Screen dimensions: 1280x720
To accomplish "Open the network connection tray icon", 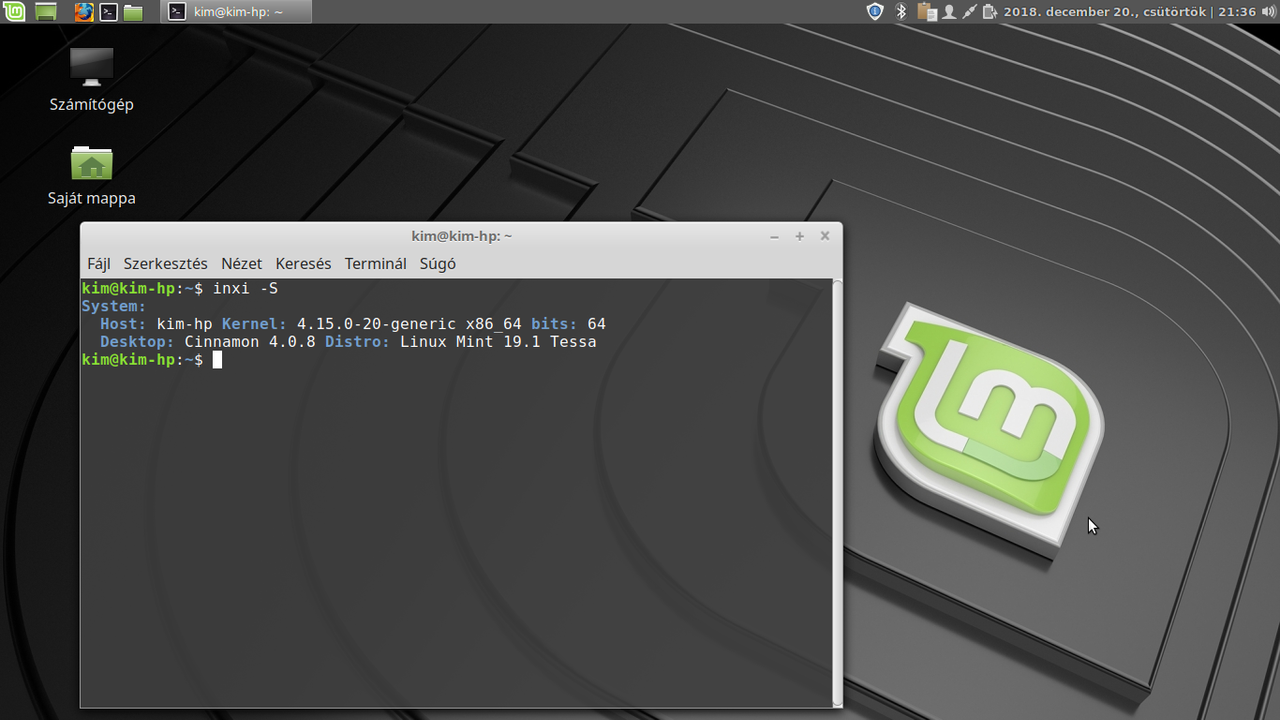I will tap(969, 12).
